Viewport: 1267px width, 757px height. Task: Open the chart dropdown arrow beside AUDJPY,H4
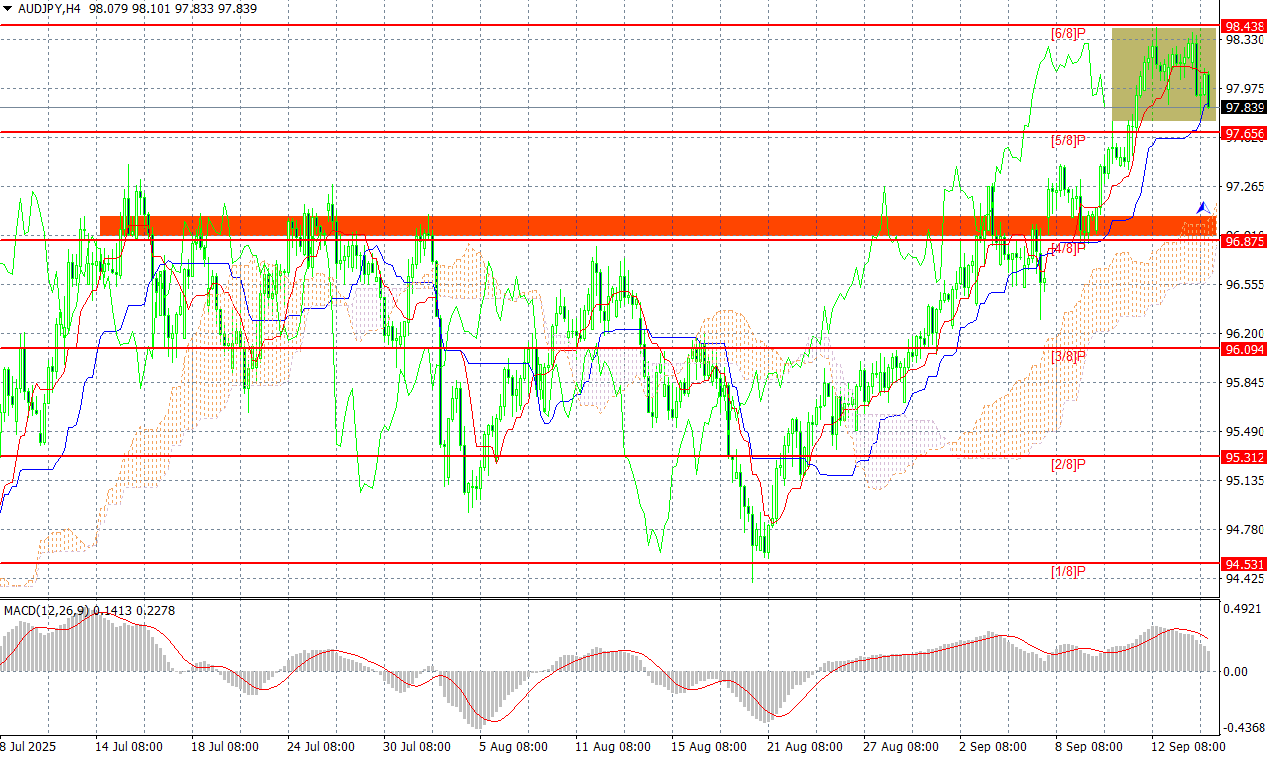click(x=8, y=9)
